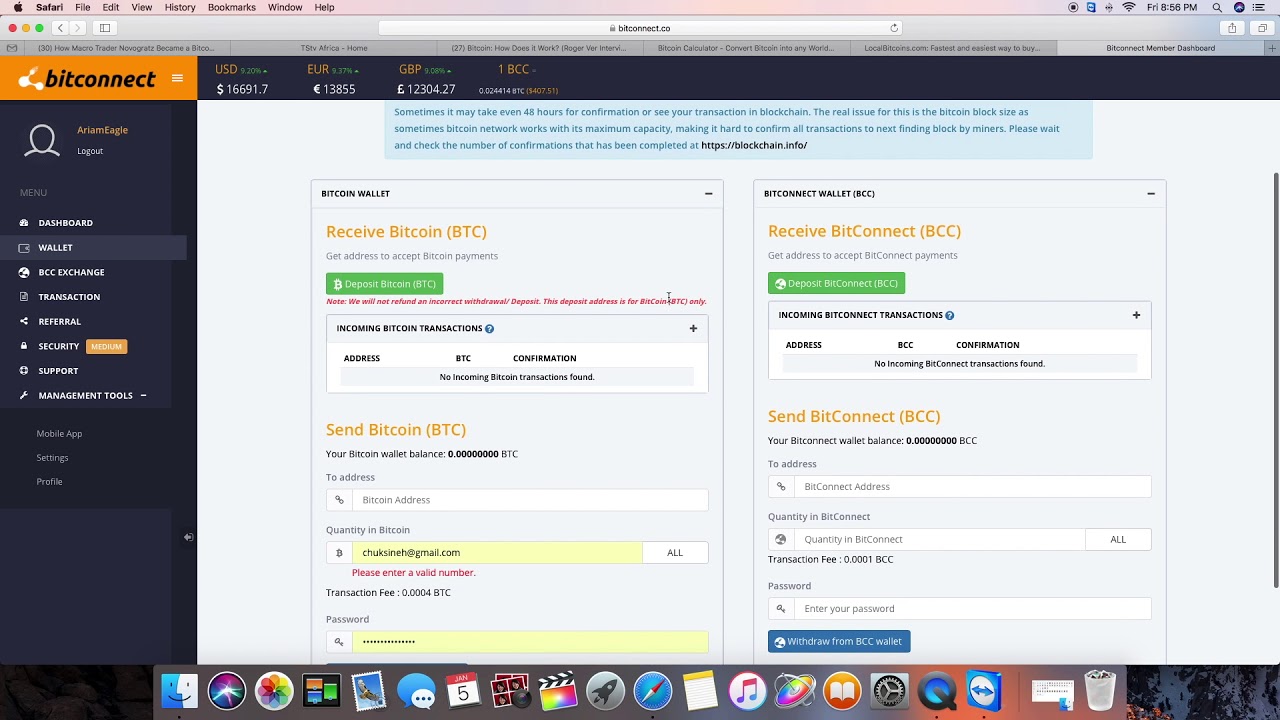
Task: Open Safari History menu
Action: pos(180,7)
